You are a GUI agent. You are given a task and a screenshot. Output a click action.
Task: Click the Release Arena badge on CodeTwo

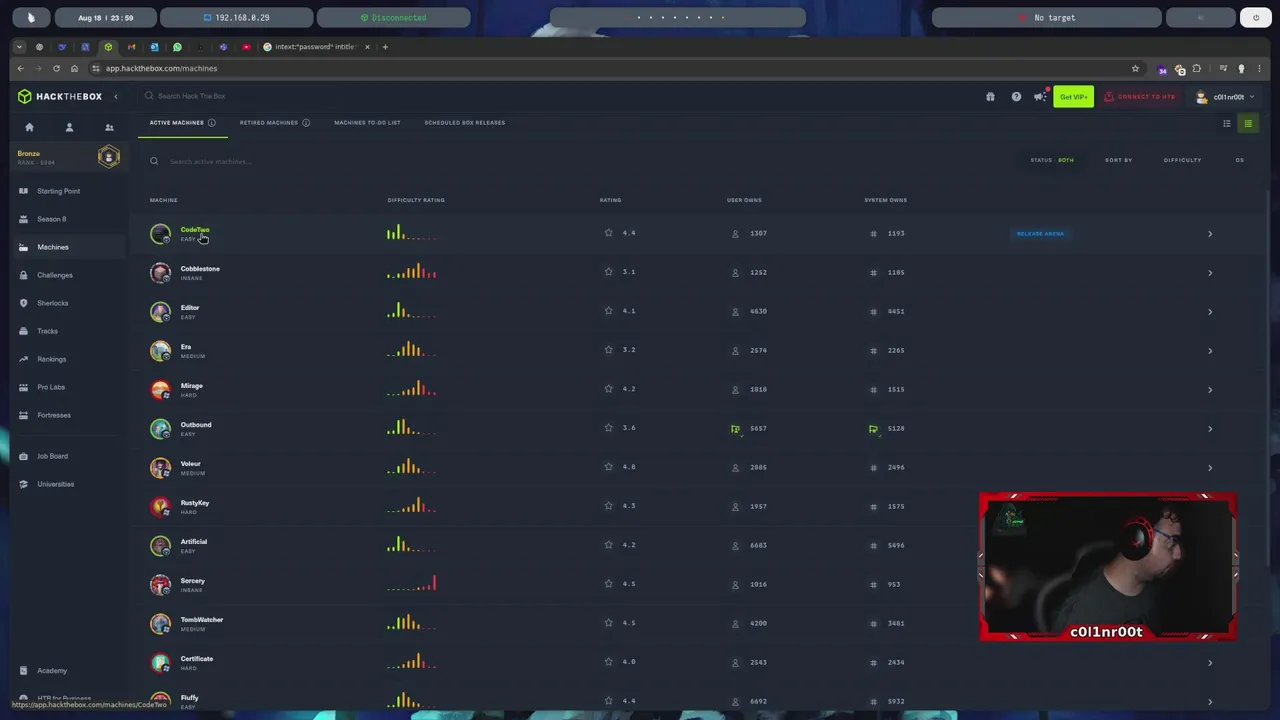pos(1040,234)
